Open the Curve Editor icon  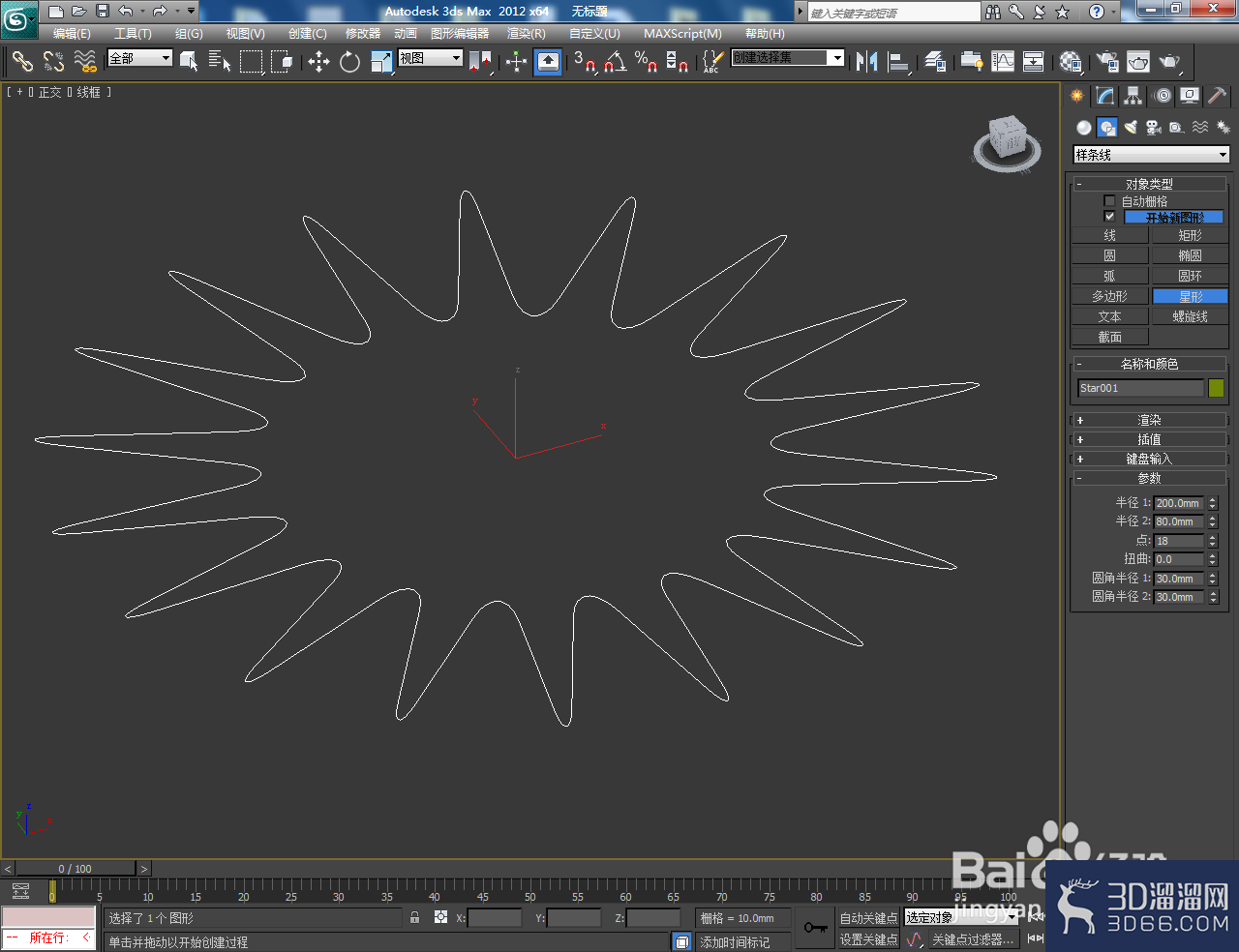(x=1003, y=62)
